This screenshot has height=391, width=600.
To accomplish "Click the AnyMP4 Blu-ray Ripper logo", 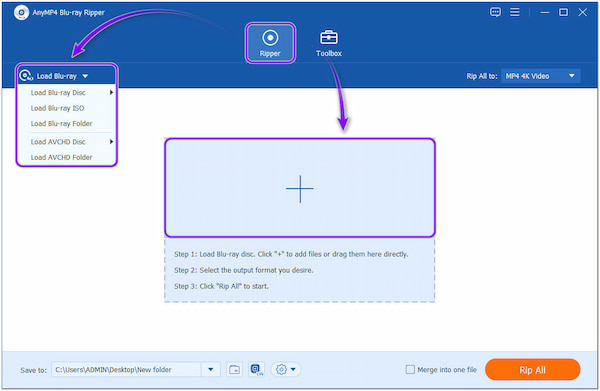I will pos(21,13).
